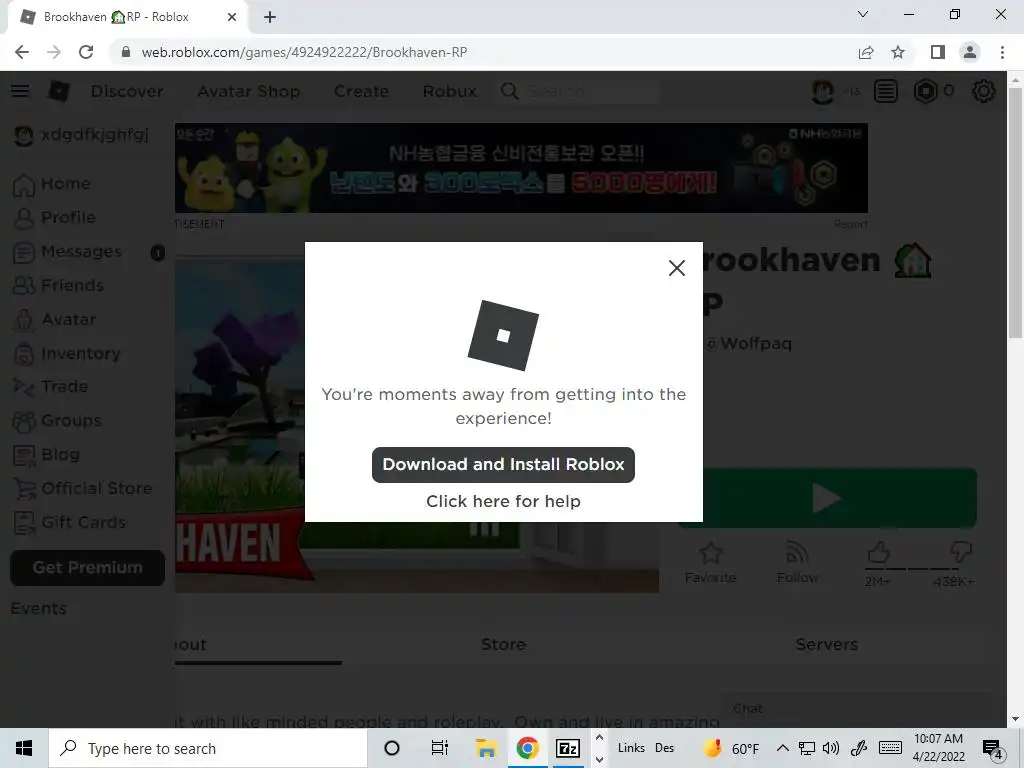Go to Home in the sidebar
Screen dimensions: 1024x768
[x=52, y=184]
